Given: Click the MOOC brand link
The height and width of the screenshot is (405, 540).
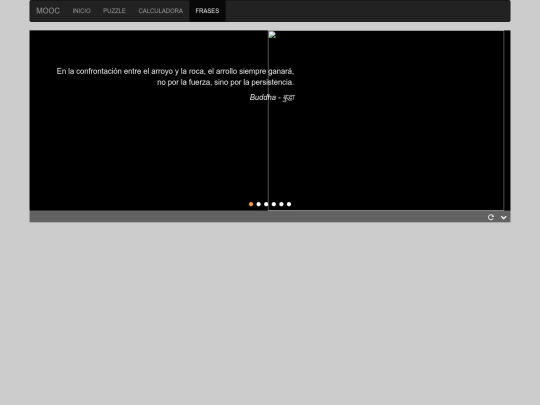Looking at the screenshot, I should click(48, 11).
